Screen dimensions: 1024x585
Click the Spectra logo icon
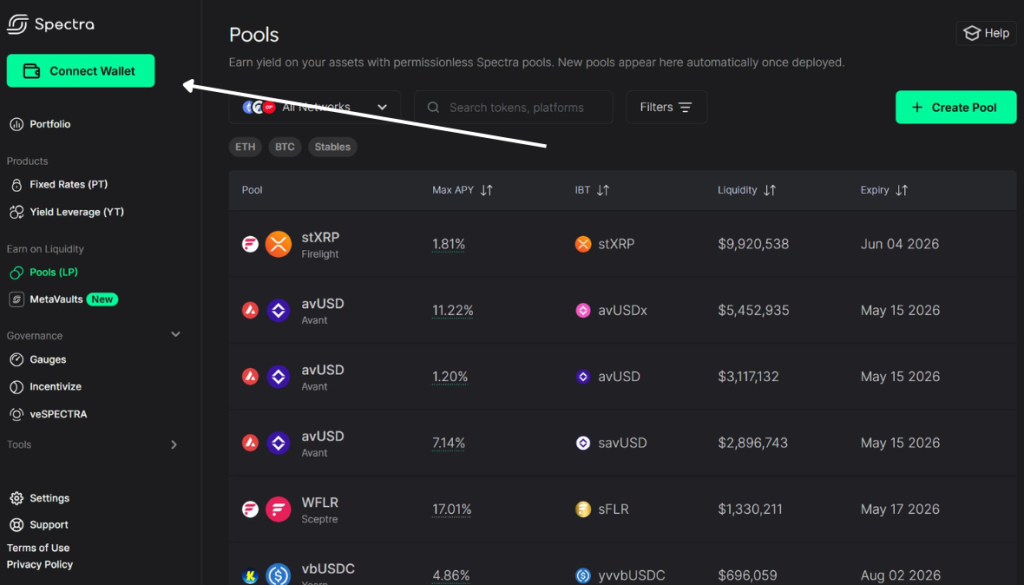pyautogui.click(x=17, y=23)
